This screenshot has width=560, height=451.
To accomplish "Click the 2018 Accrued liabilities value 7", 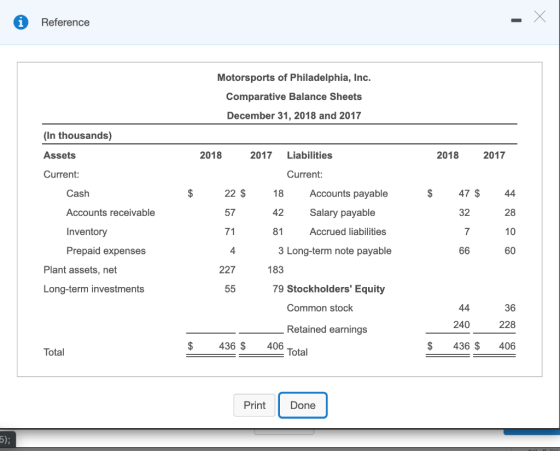I will point(467,232).
